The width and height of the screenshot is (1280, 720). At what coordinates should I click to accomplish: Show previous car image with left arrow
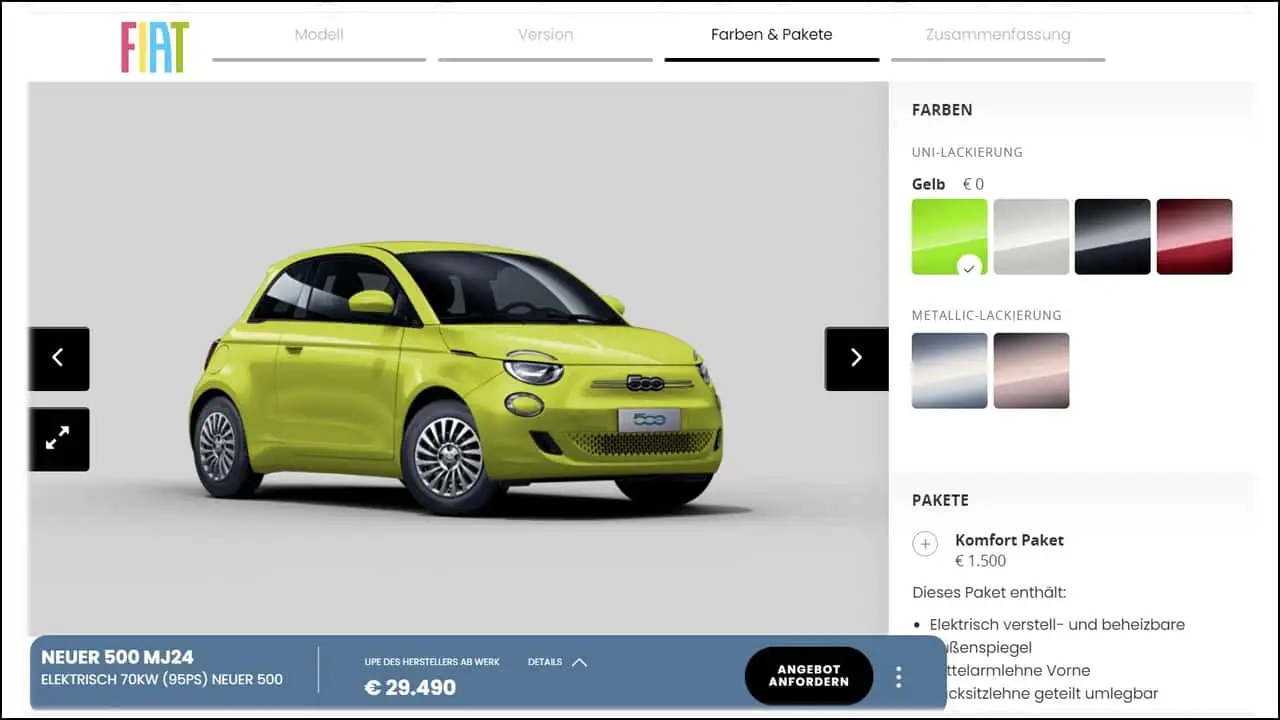(58, 358)
